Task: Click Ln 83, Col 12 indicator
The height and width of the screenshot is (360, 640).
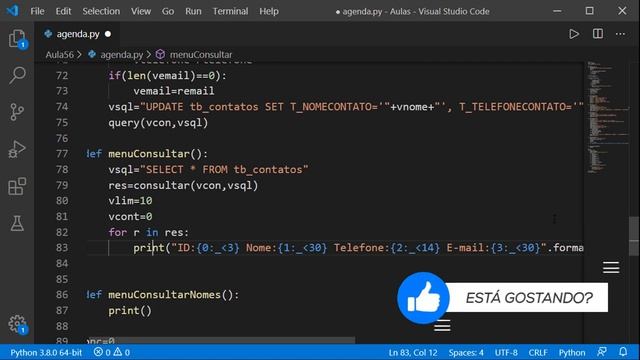Action: pos(413,352)
